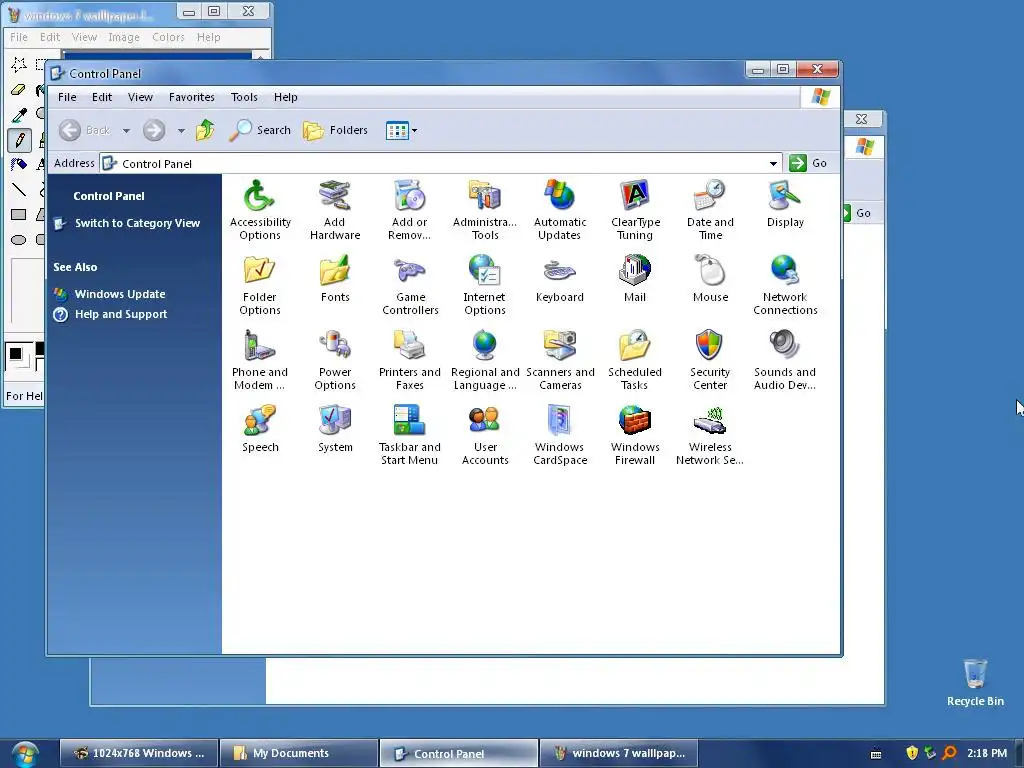1024x768 pixels.
Task: Open Add Hardware wizard
Action: click(335, 210)
